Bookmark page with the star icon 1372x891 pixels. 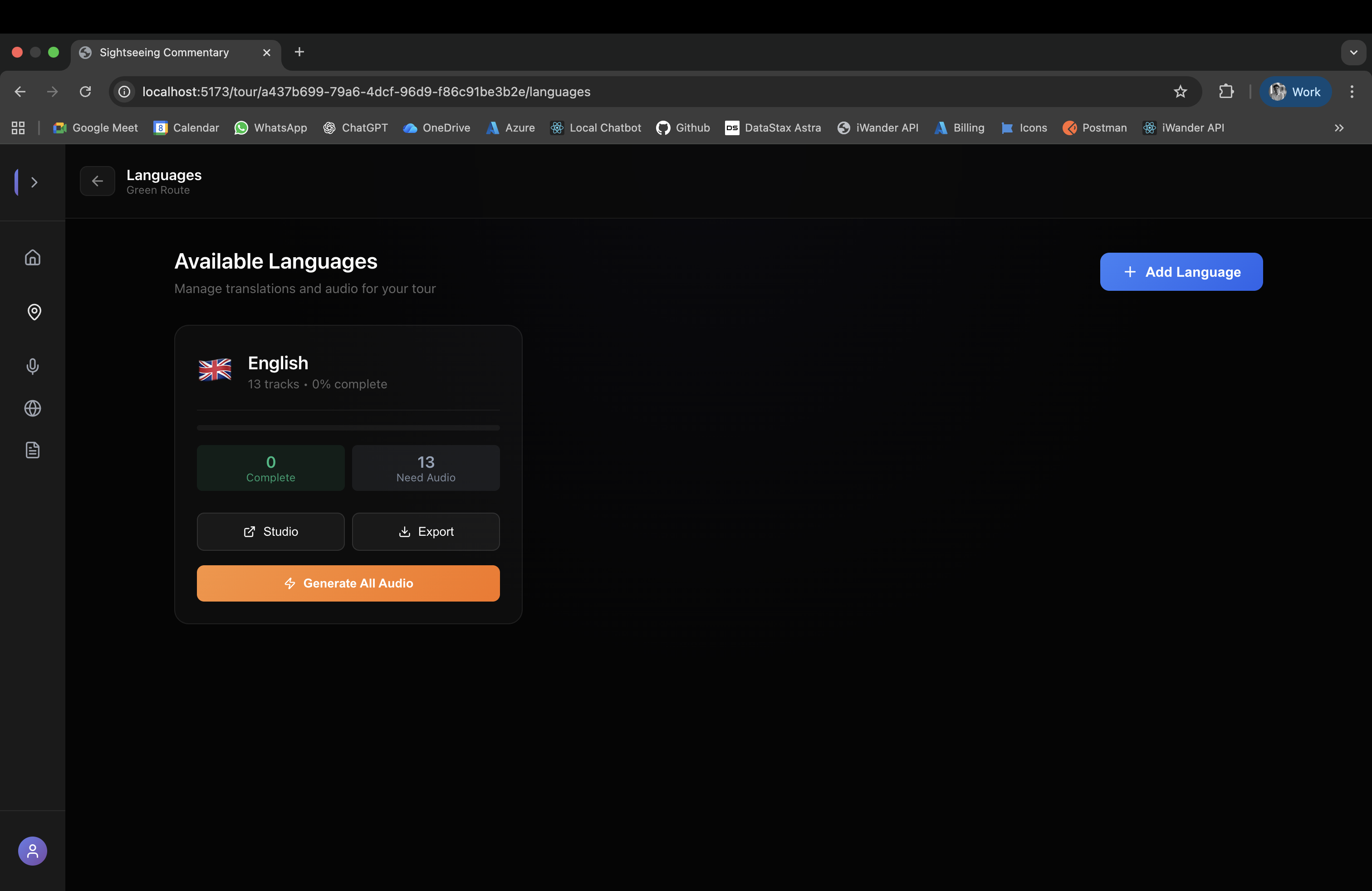click(x=1180, y=92)
